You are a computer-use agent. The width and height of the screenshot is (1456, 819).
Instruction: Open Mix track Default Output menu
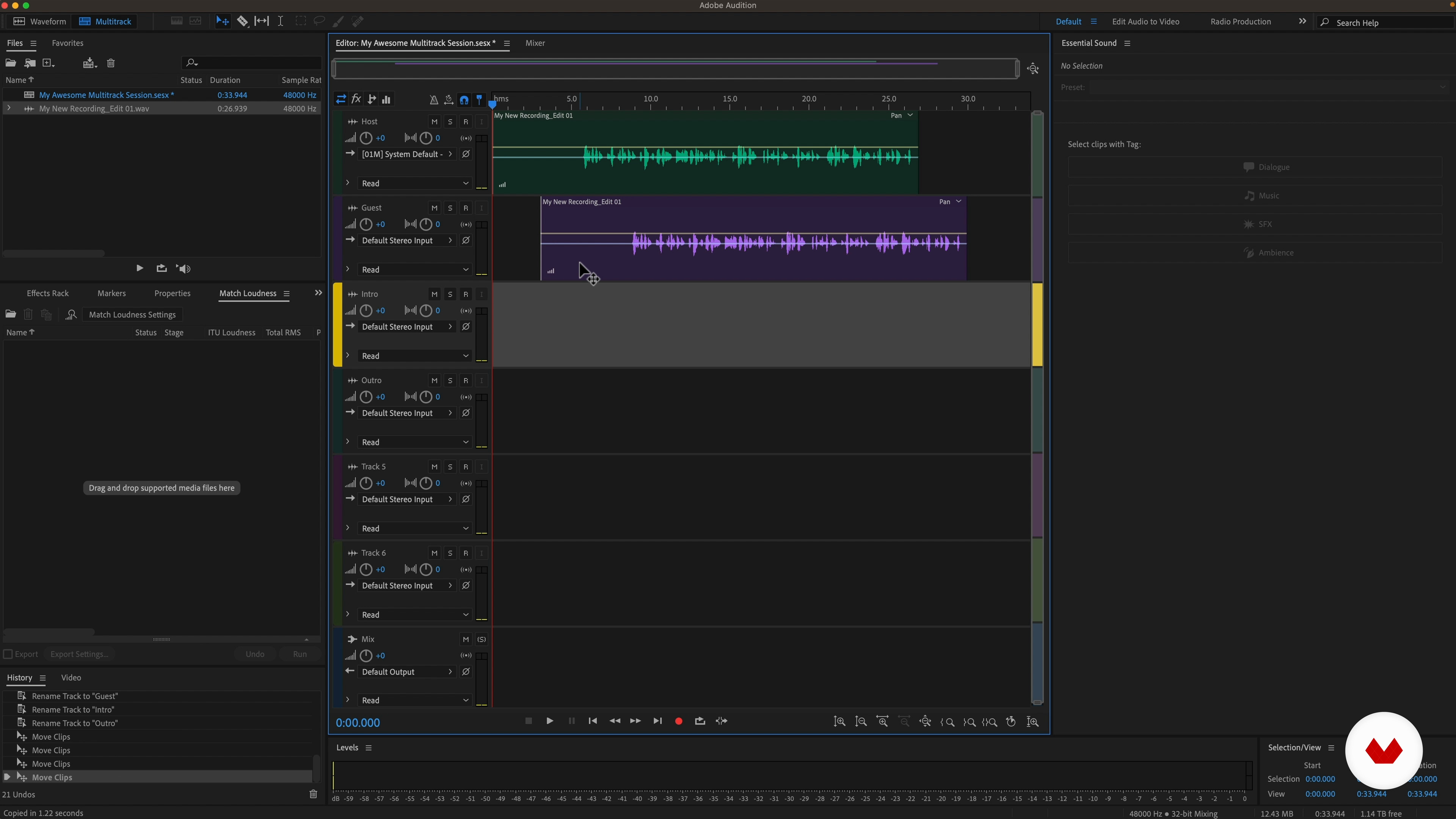[x=407, y=672]
